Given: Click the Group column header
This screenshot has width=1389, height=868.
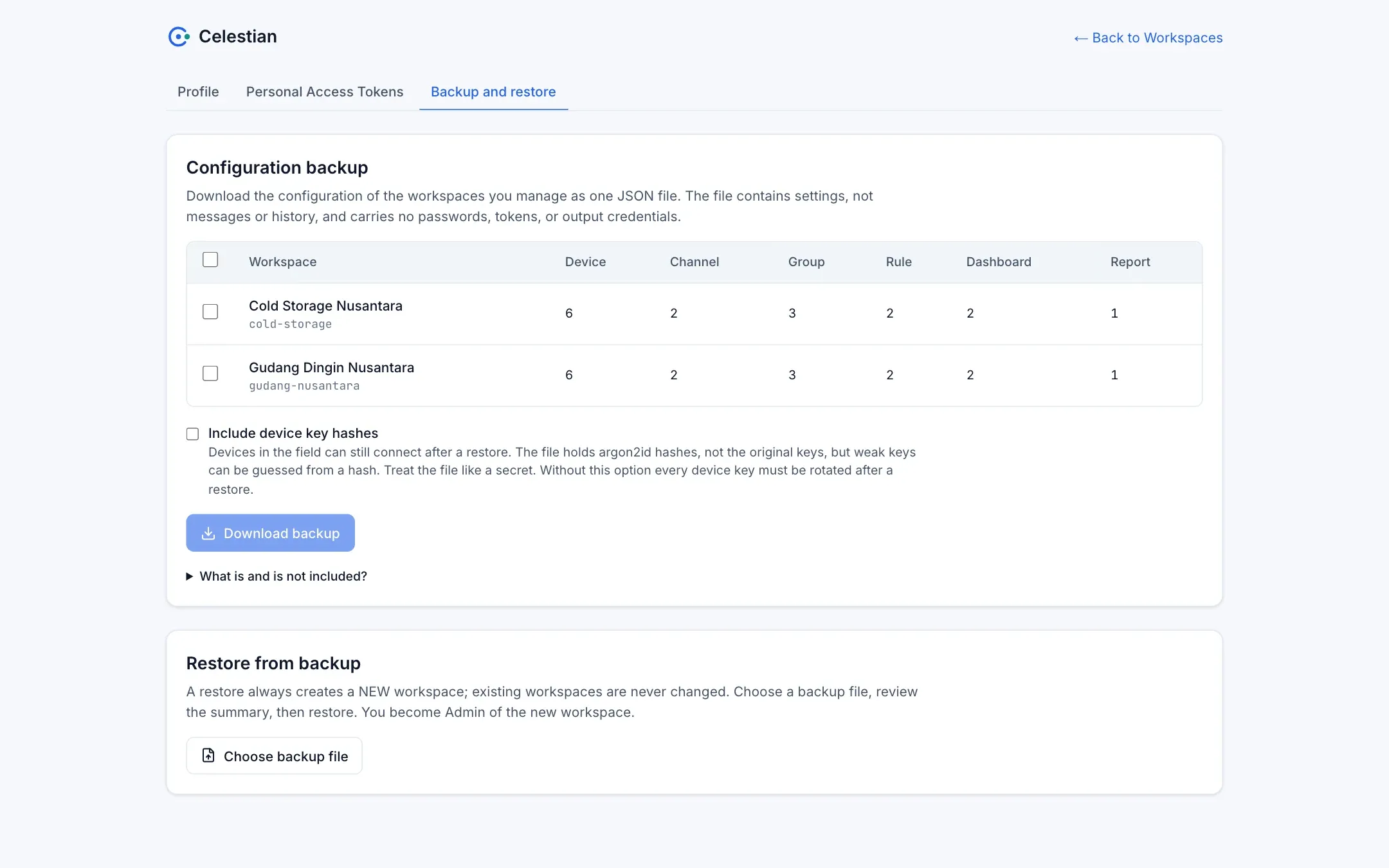Looking at the screenshot, I should coord(806,262).
